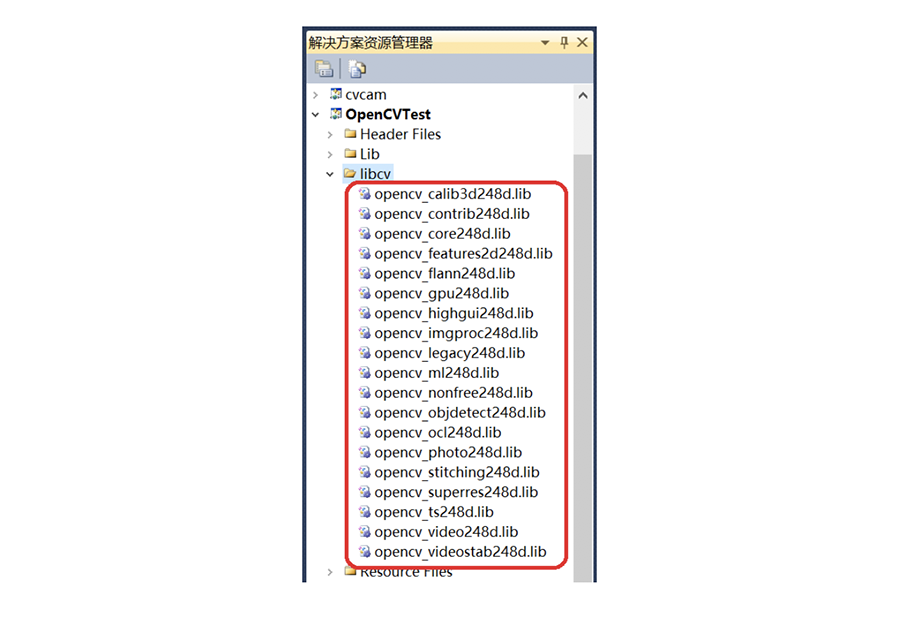Click the opencv_features2d248d.lib file icon
Screen dimensions: 924x622
click(x=365, y=254)
